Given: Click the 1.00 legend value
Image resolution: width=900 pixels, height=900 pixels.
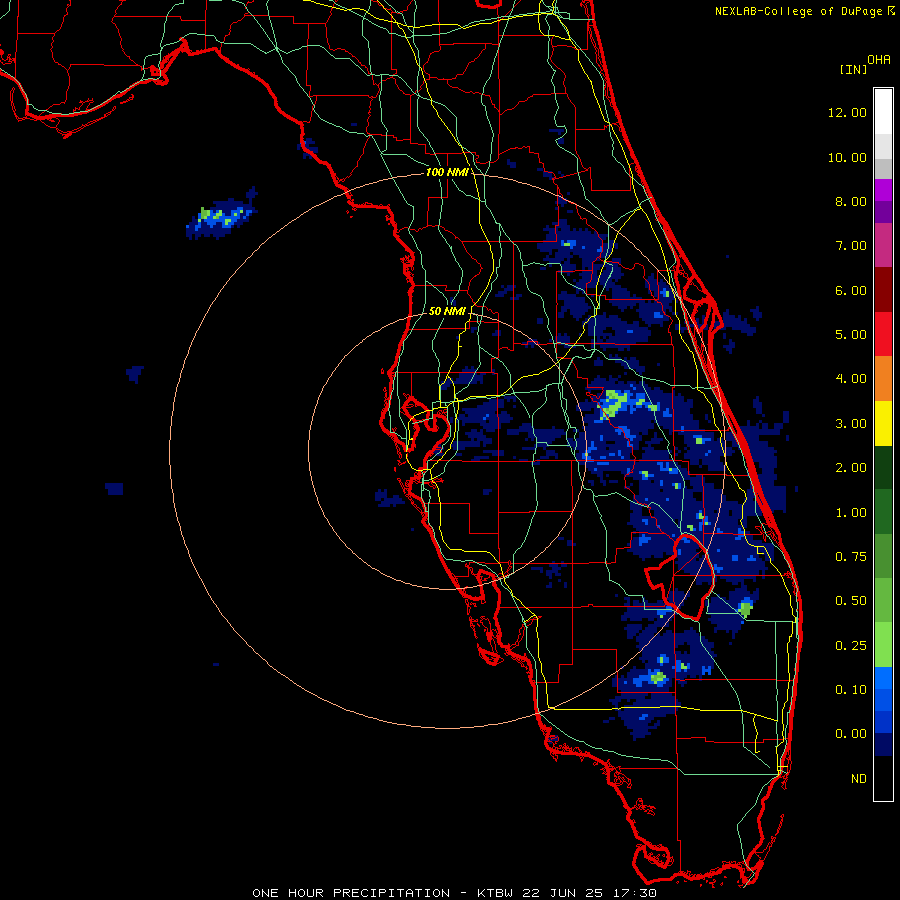Looking at the screenshot, I should (851, 513).
